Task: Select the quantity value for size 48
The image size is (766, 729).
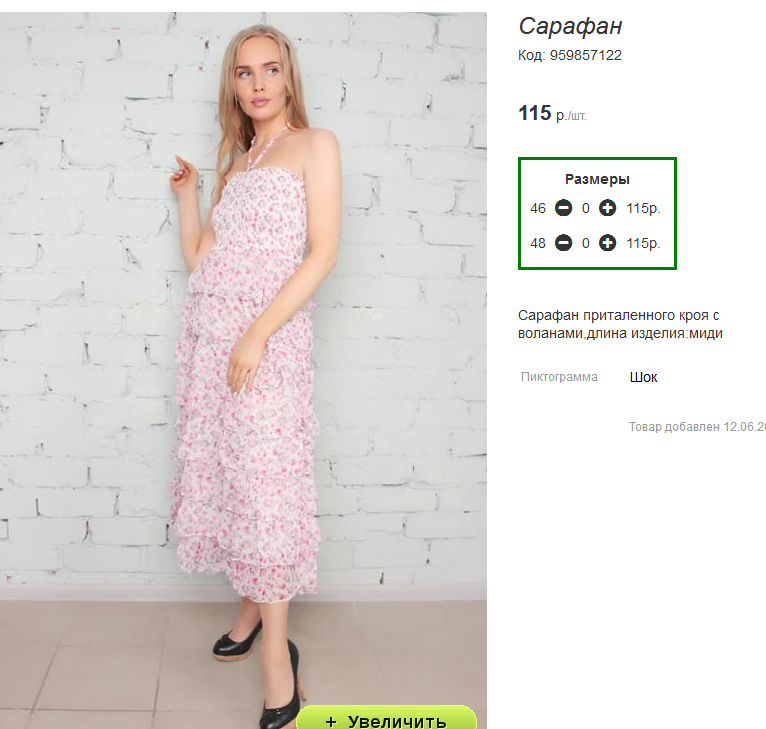Action: point(585,243)
